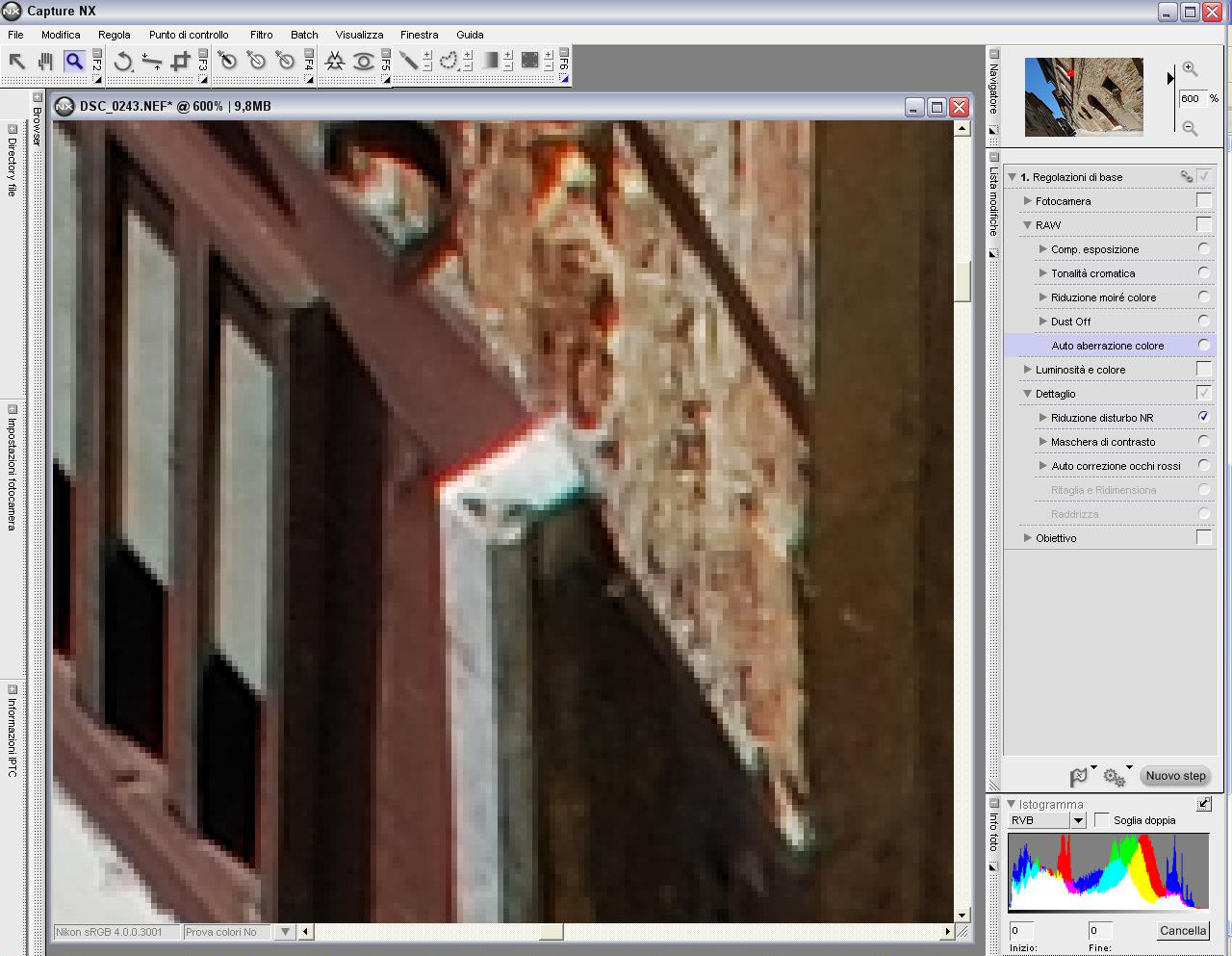Open the Filtro menu
Image resolution: width=1232 pixels, height=956 pixels.
[x=261, y=35]
